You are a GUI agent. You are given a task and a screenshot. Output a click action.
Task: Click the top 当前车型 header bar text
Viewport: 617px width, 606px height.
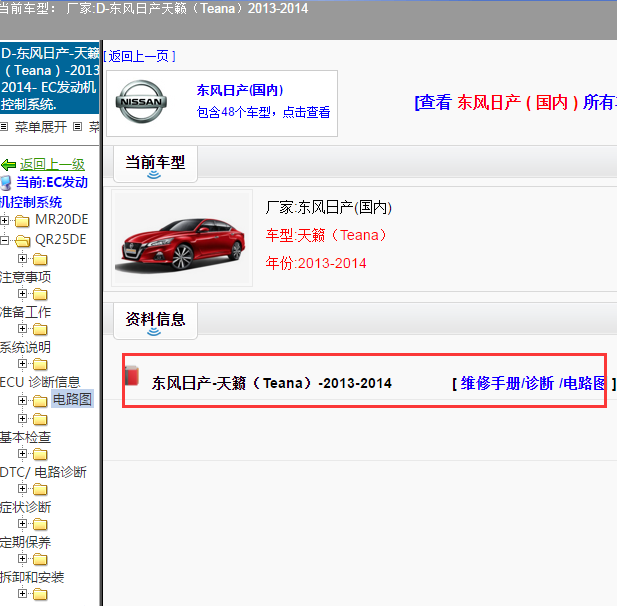click(153, 8)
